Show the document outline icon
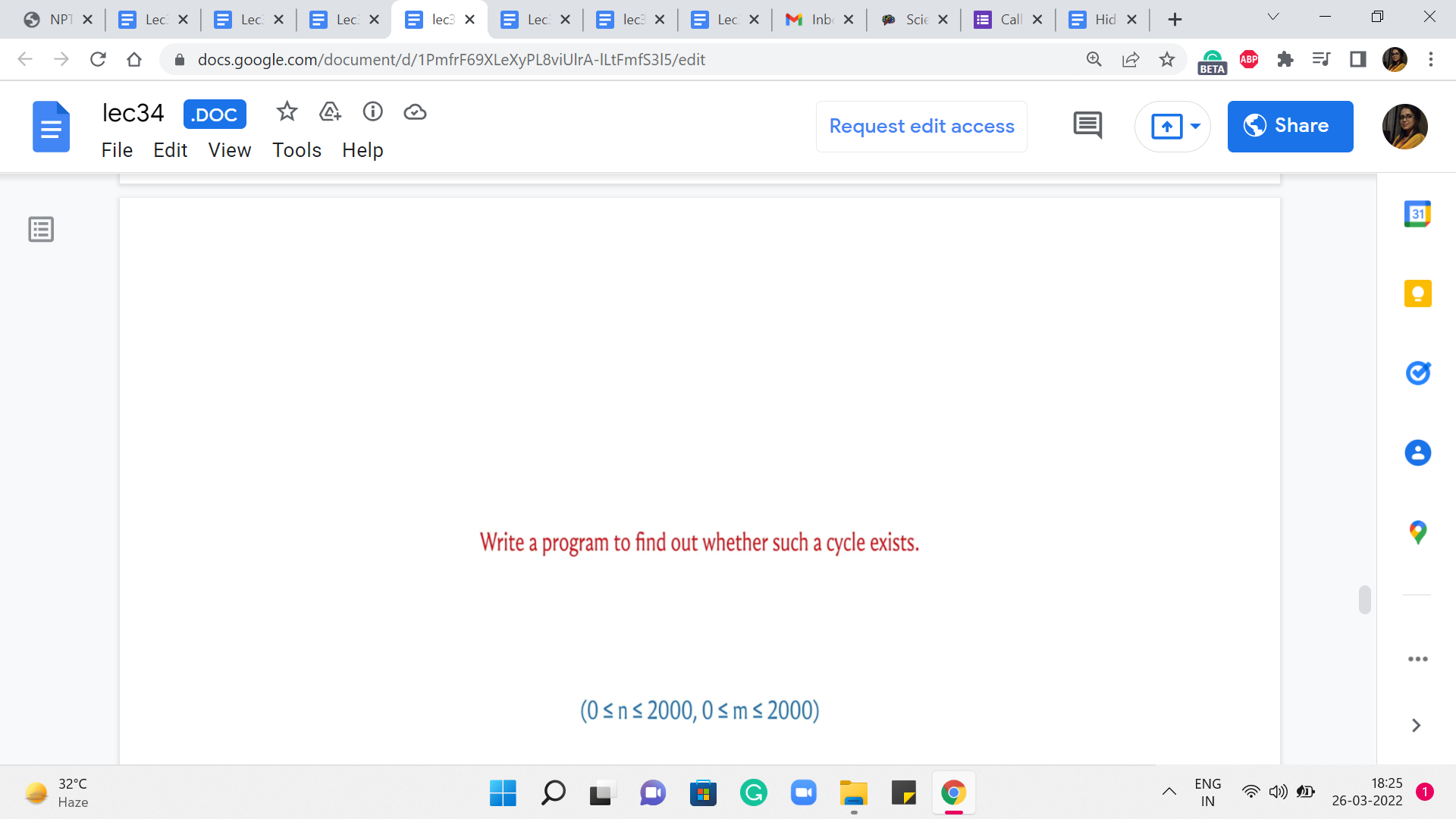1456x819 pixels. pos(41,229)
